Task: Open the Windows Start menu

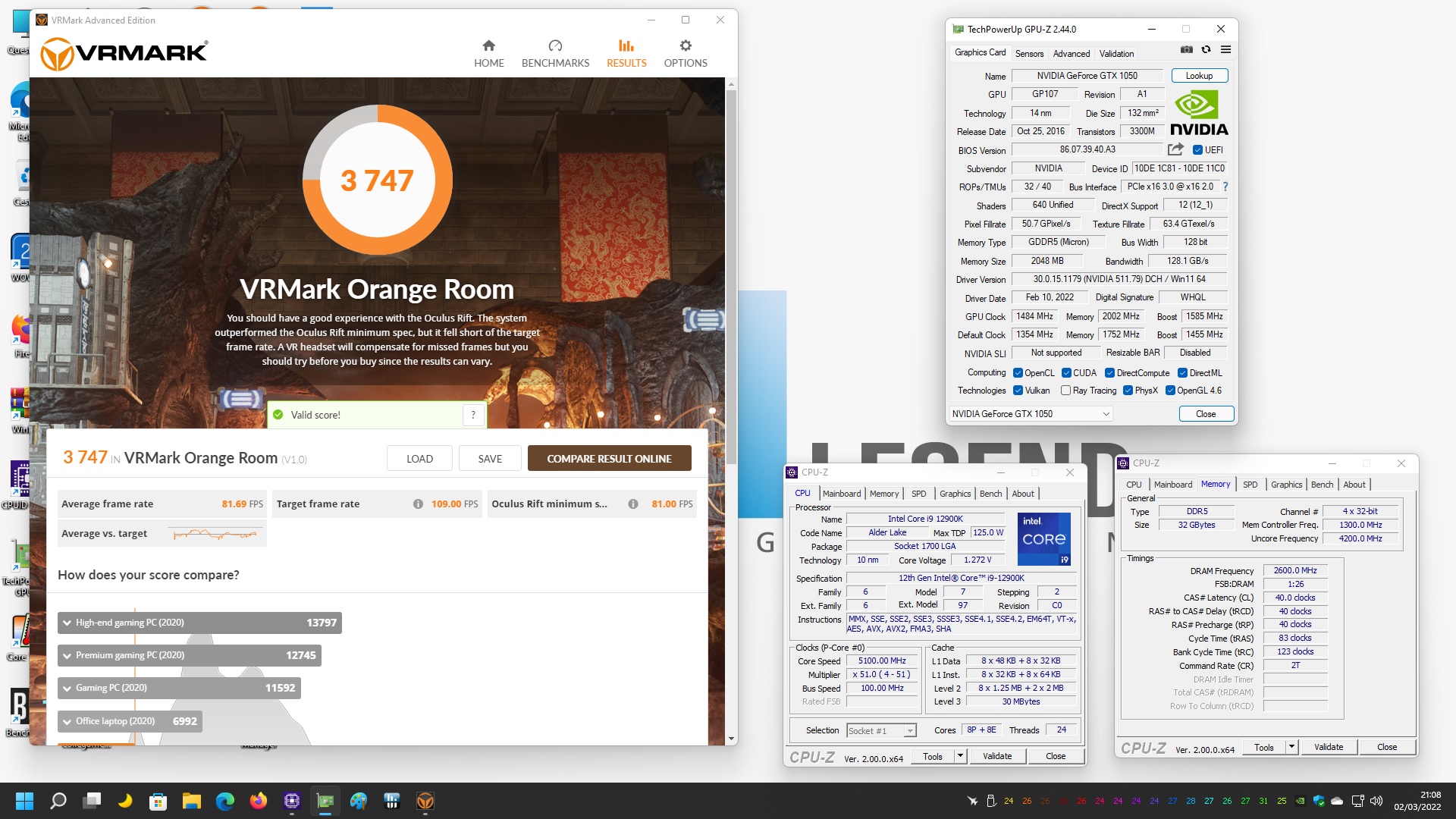Action: pyautogui.click(x=24, y=801)
